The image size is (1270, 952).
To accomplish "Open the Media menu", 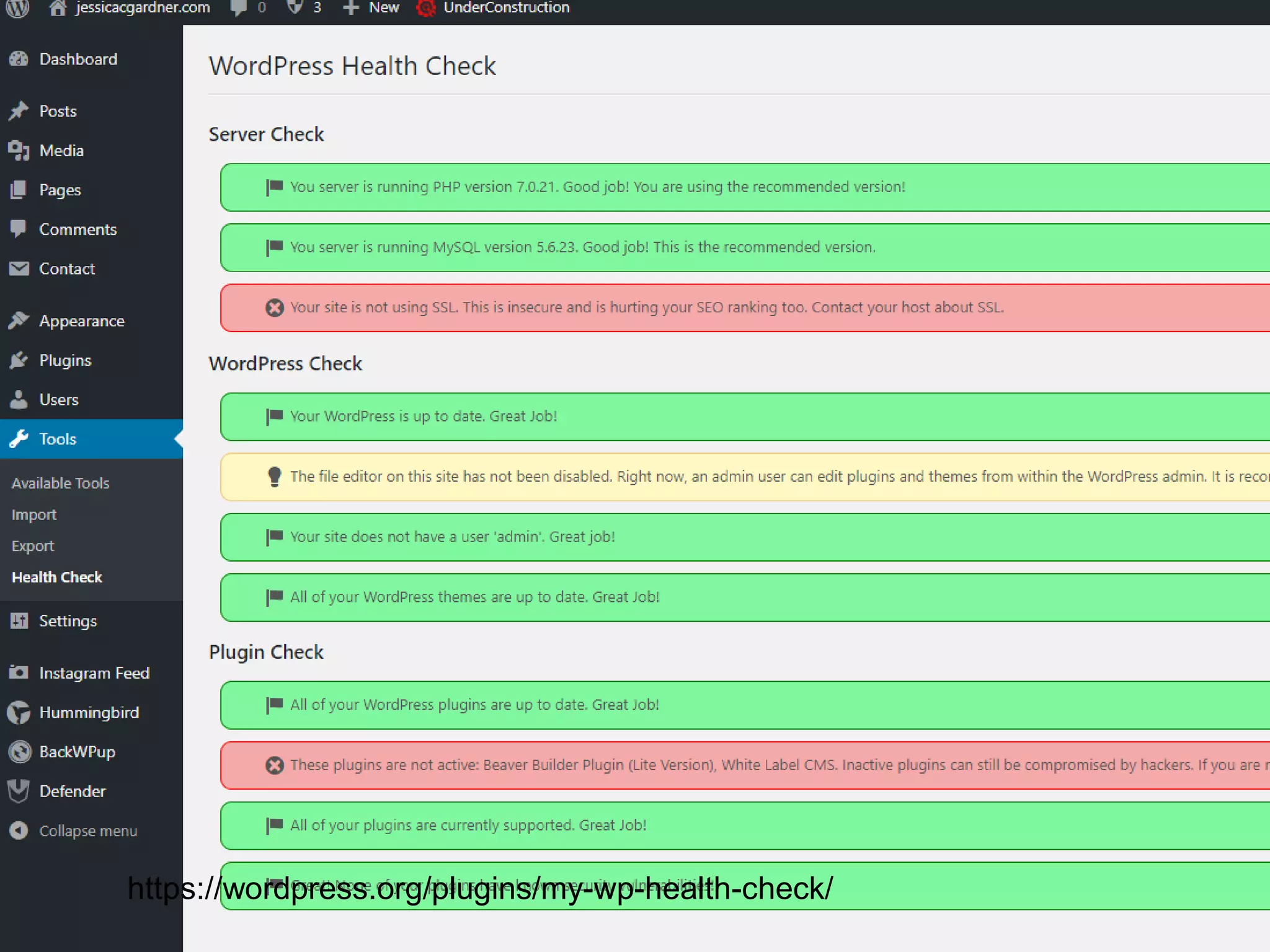I will tap(61, 150).
